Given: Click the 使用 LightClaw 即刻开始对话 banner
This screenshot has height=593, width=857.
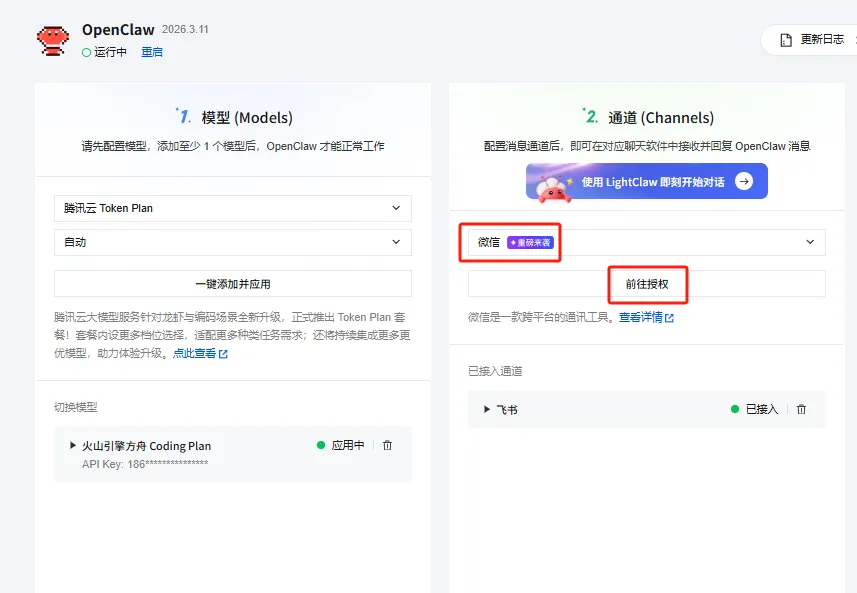Looking at the screenshot, I should coord(647,181).
